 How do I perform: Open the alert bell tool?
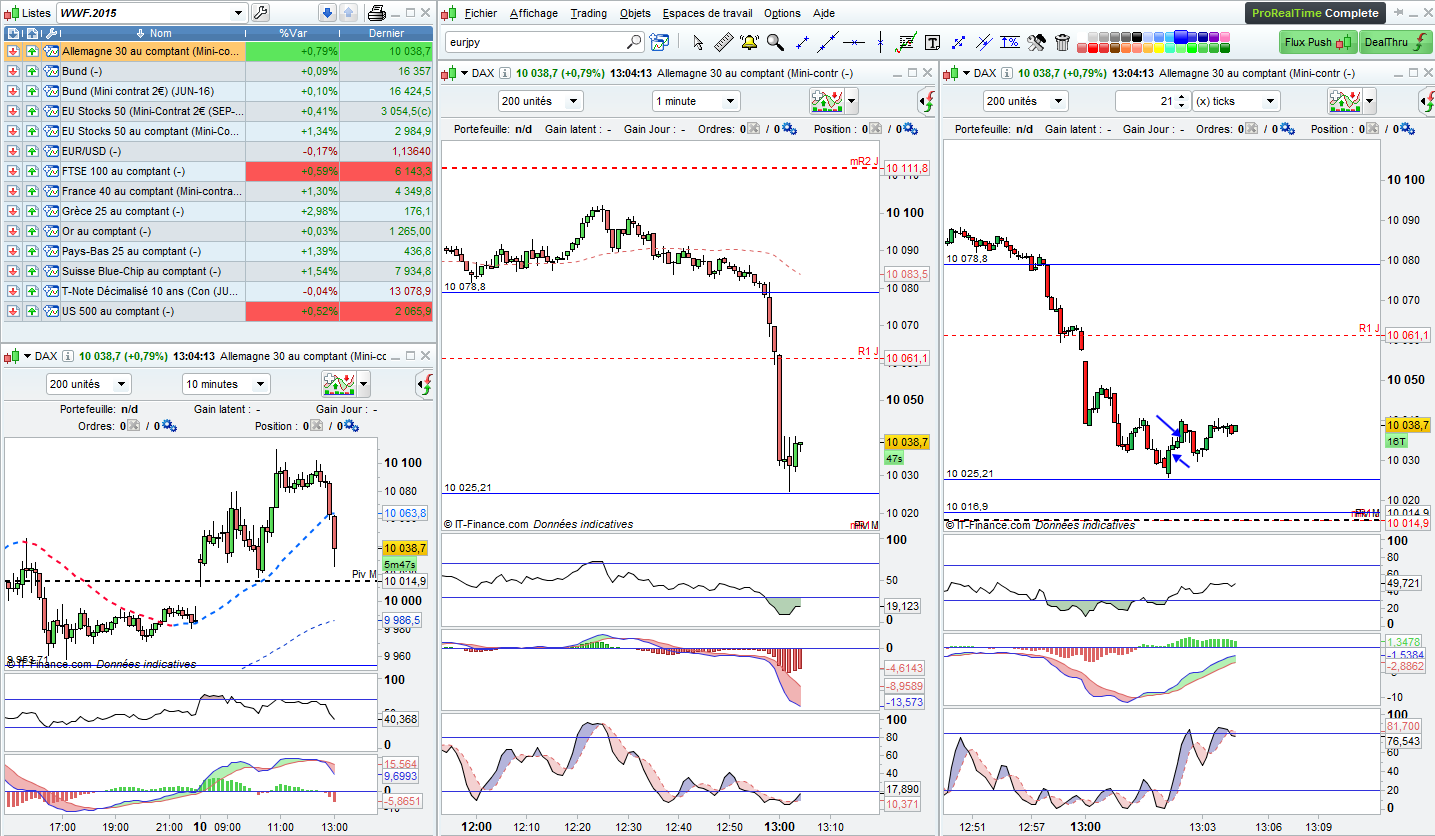[749, 42]
